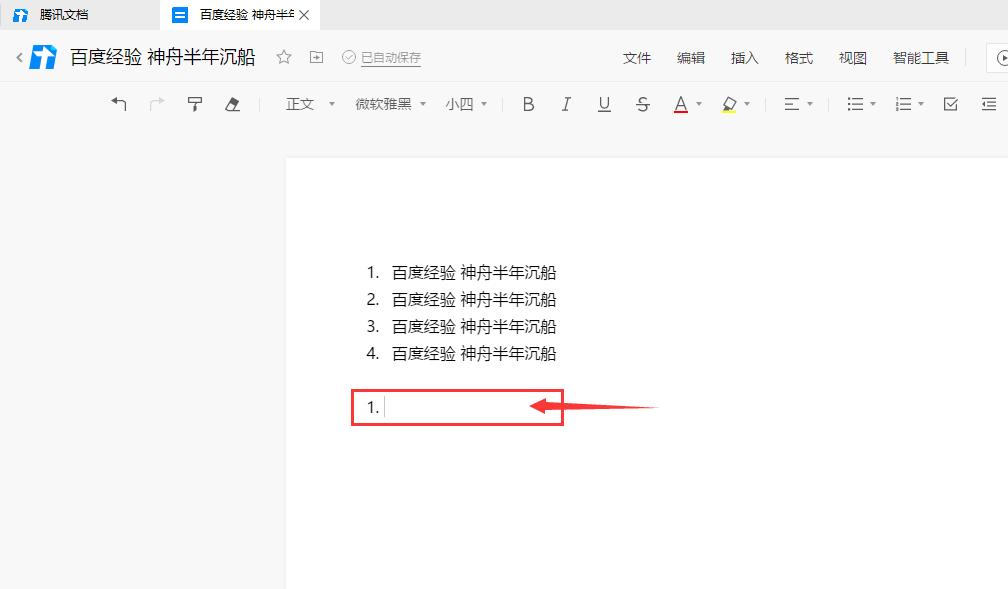Click the 已自动保存 status link
This screenshot has width=1008, height=589.
click(388, 58)
